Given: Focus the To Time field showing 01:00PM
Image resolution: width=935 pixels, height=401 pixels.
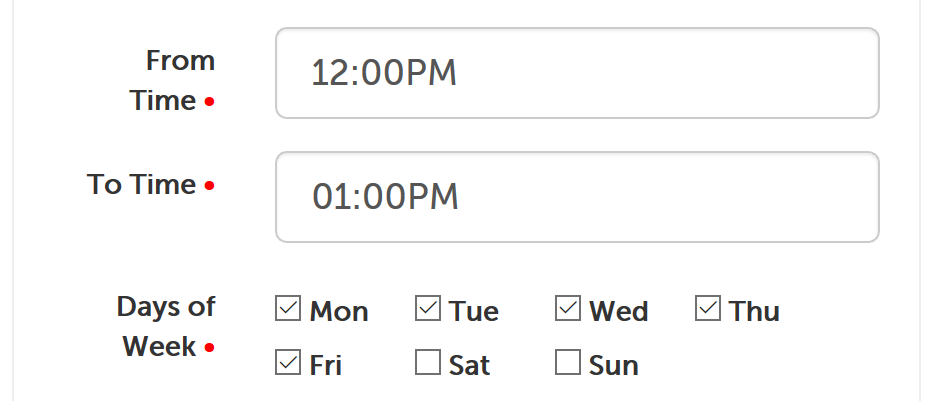Looking at the screenshot, I should click(x=577, y=197).
